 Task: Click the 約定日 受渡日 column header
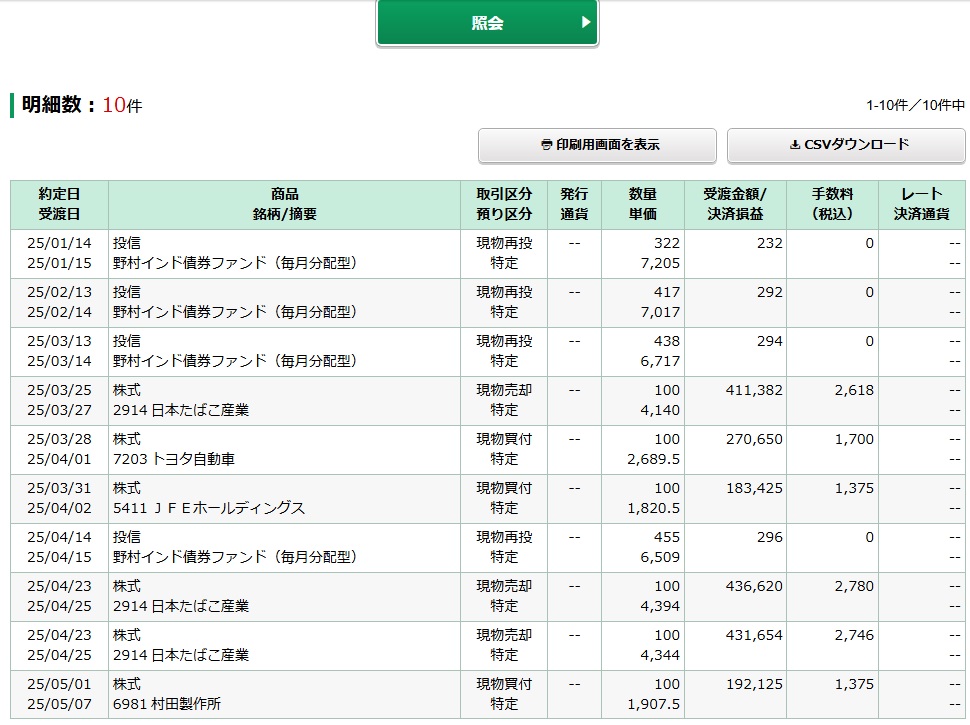(x=59, y=204)
